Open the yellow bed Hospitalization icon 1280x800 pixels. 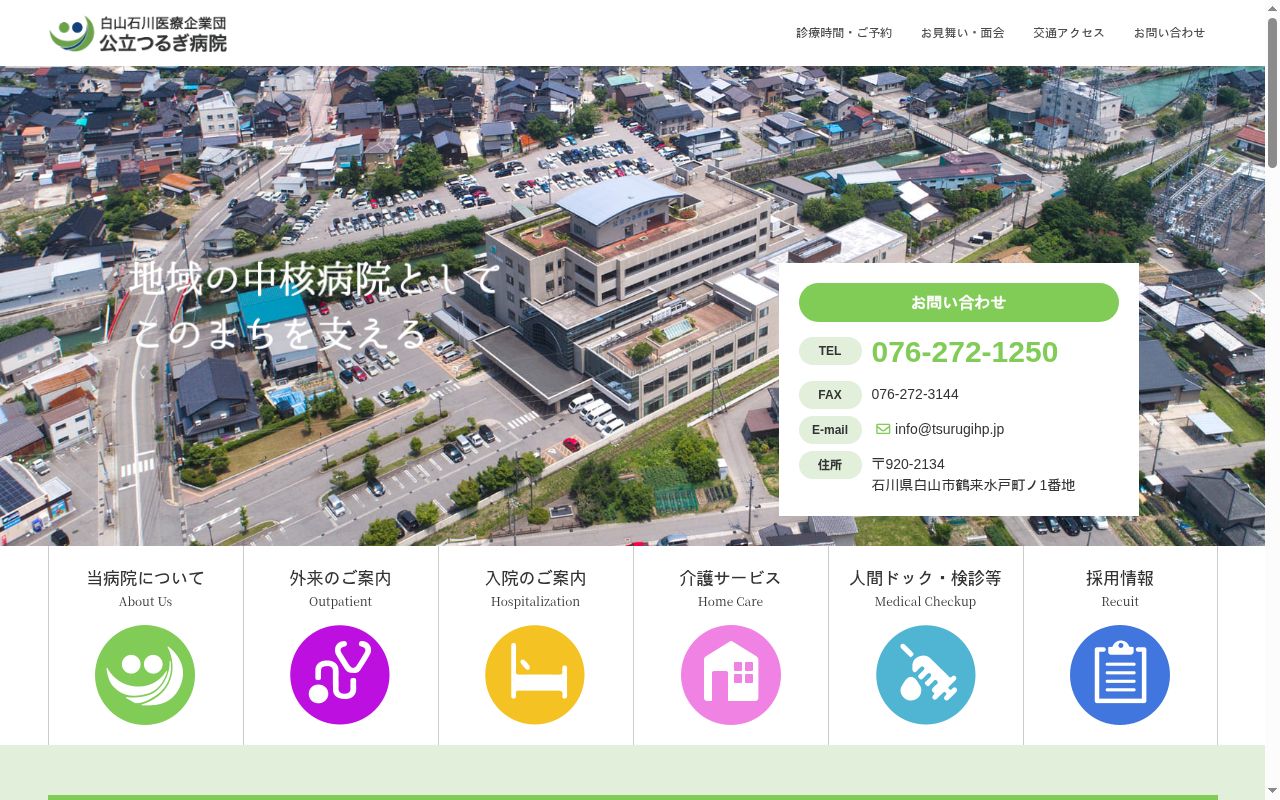click(x=535, y=675)
